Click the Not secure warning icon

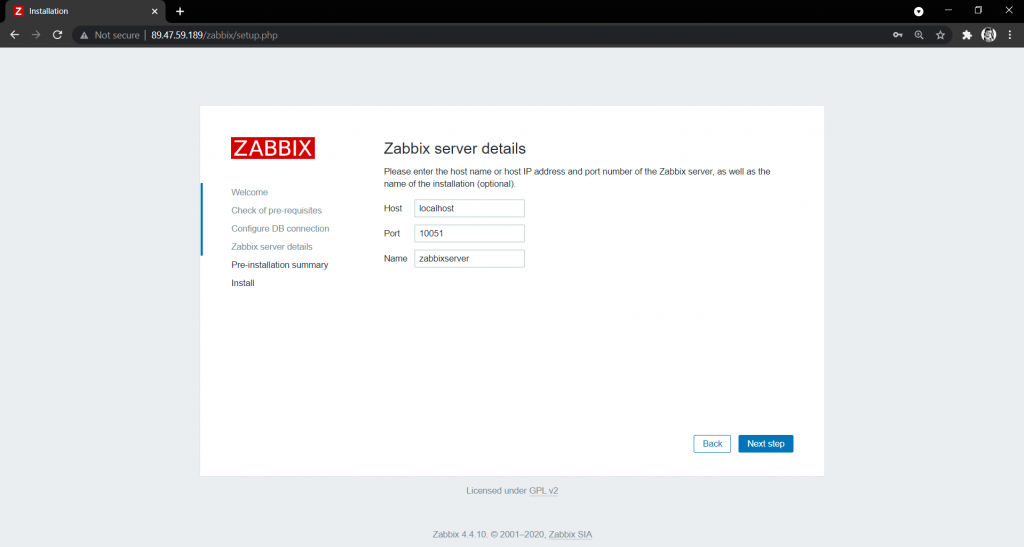pyautogui.click(x=84, y=35)
